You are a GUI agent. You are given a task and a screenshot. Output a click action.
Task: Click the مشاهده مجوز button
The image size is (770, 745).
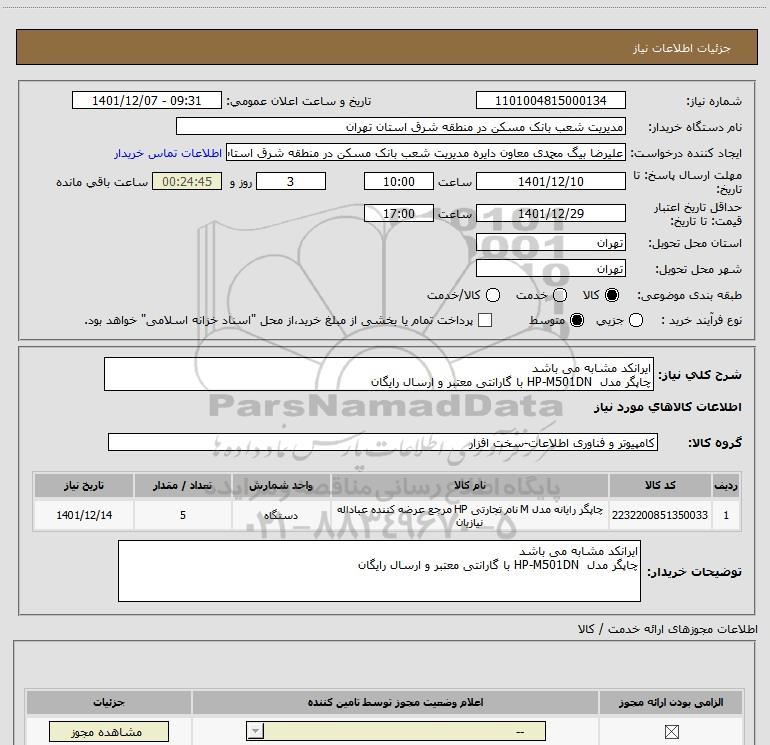(109, 732)
